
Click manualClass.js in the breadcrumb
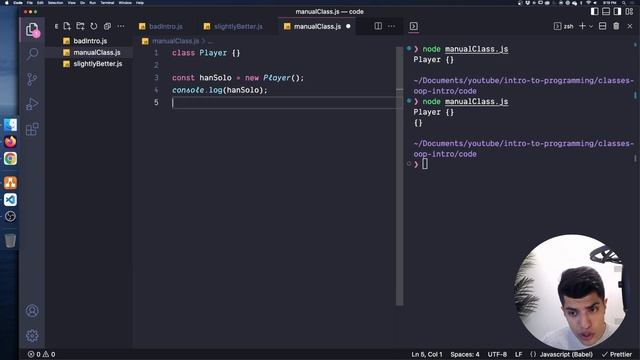(176, 41)
